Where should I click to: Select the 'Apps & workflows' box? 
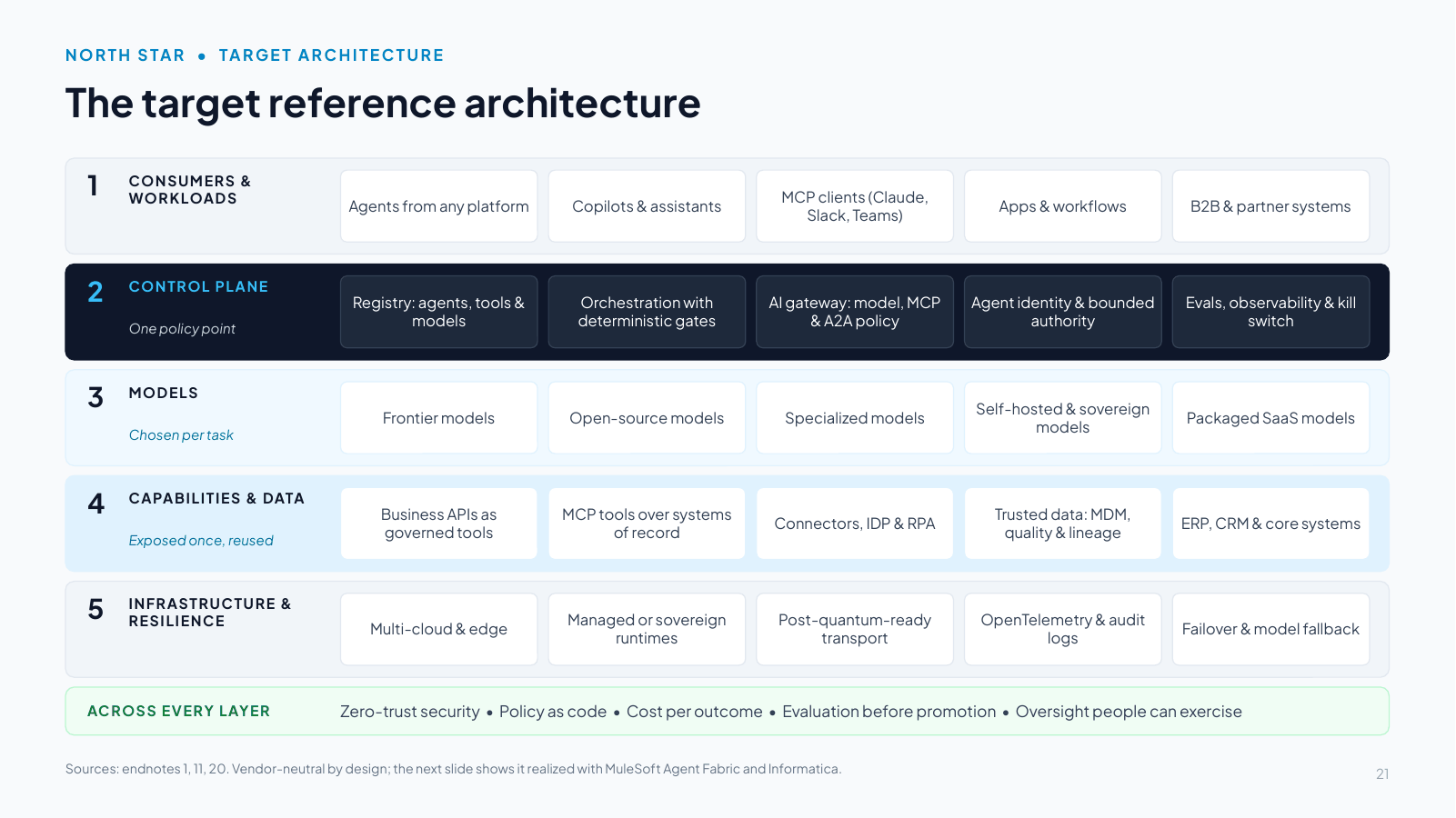pyautogui.click(x=1062, y=206)
